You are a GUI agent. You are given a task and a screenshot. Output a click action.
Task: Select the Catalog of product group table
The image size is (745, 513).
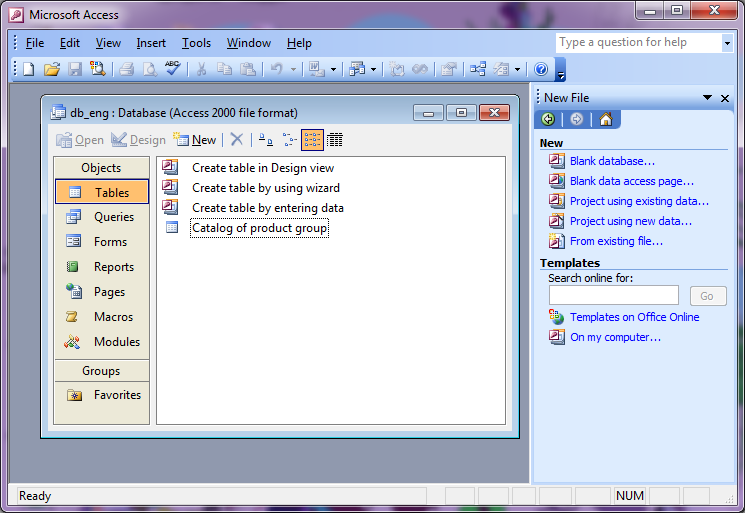click(259, 228)
